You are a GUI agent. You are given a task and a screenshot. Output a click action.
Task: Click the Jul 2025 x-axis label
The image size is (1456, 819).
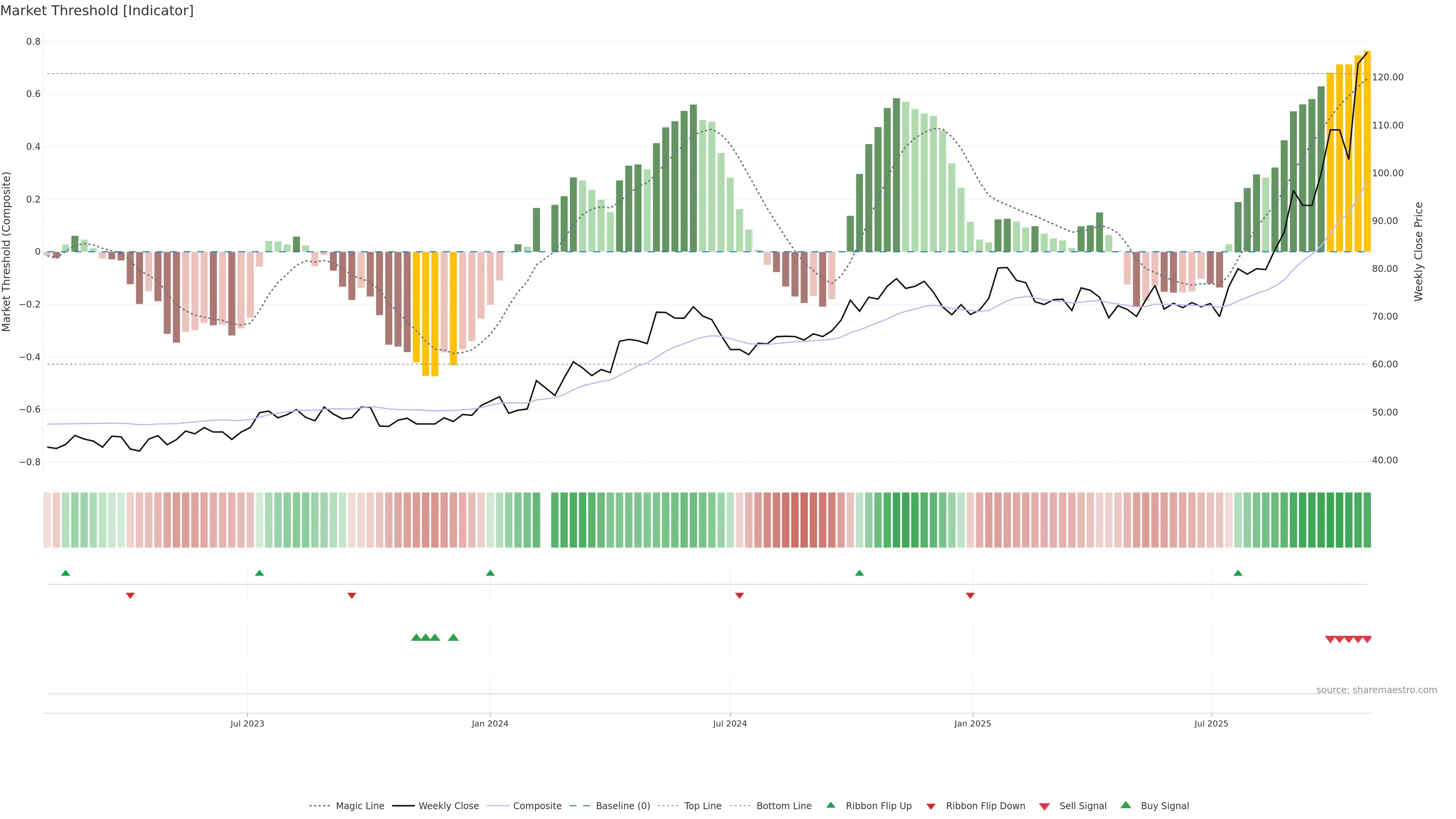(1211, 723)
